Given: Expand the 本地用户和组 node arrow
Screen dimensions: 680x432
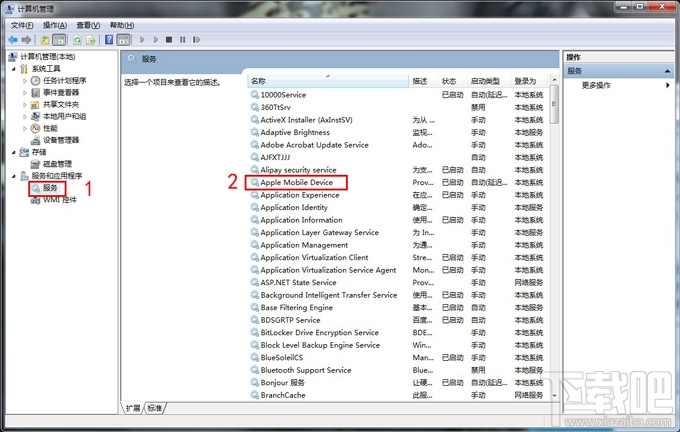Looking at the screenshot, I should [25, 117].
